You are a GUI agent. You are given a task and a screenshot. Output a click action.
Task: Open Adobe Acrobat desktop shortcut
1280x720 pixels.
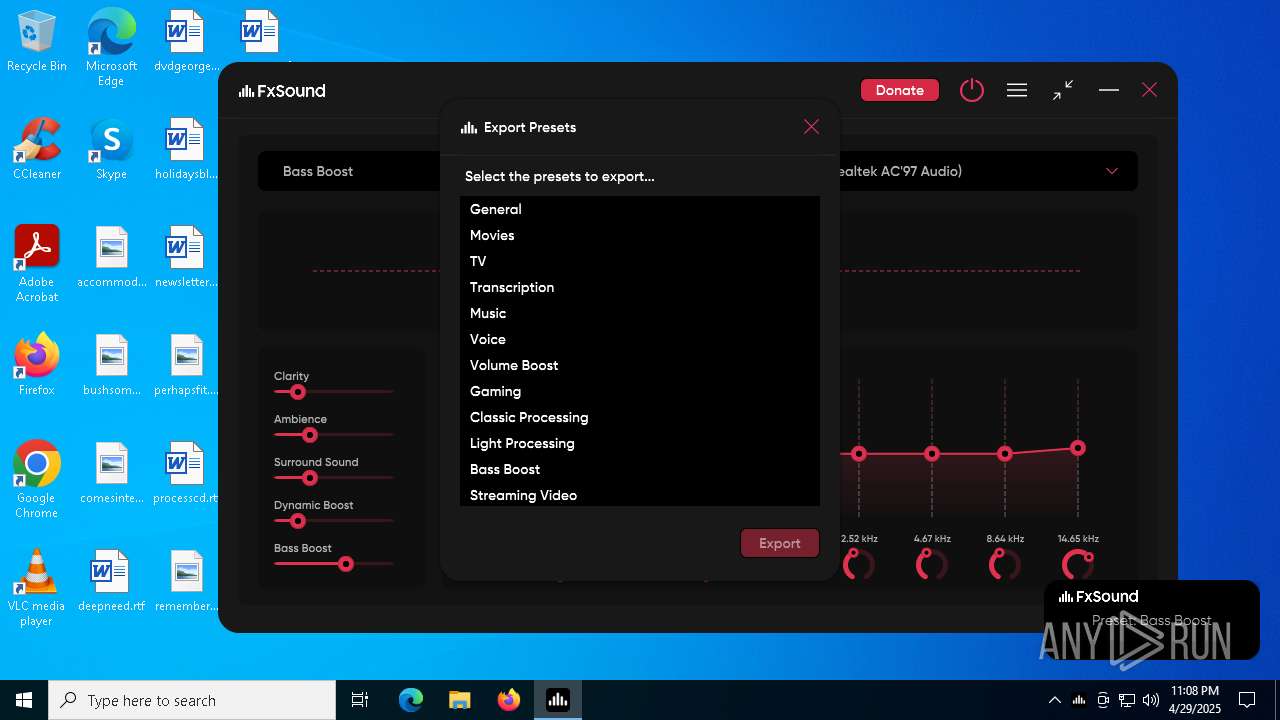pyautogui.click(x=37, y=263)
